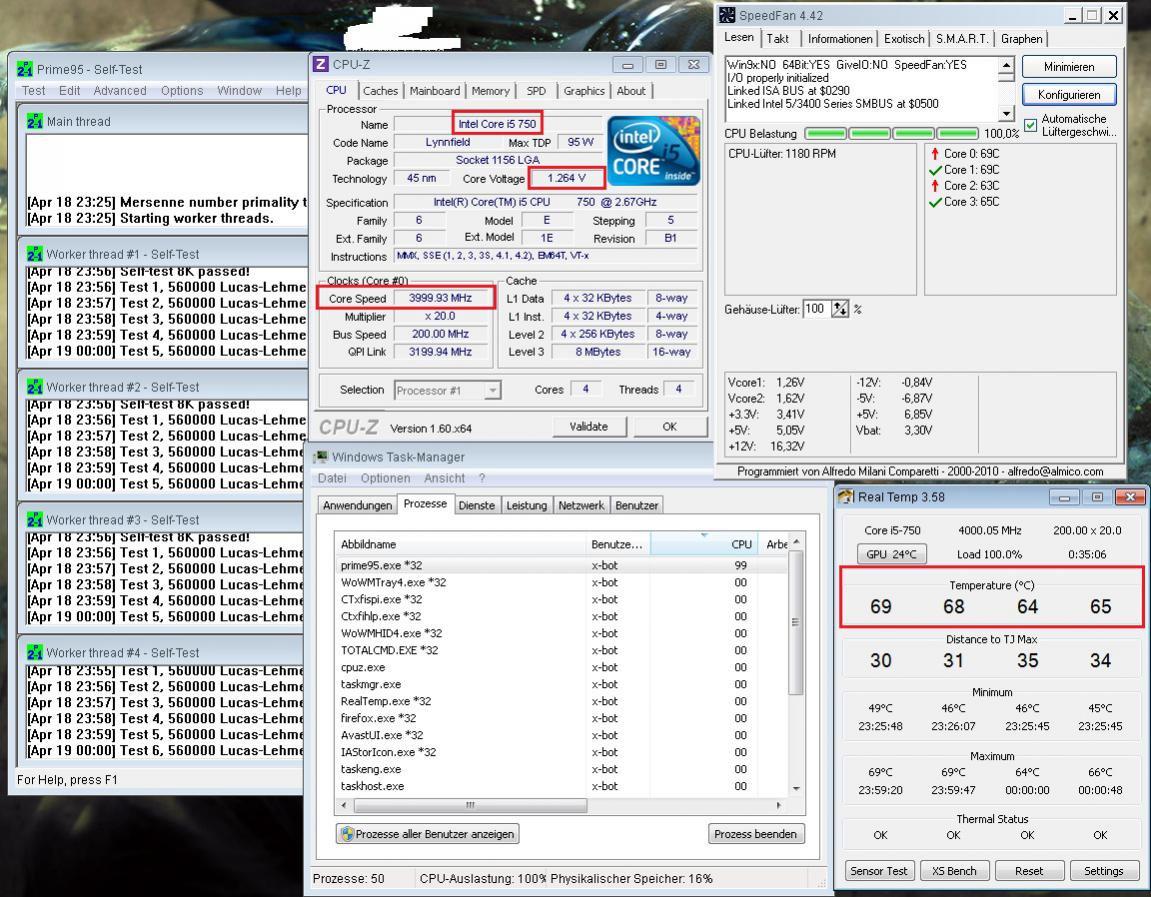Viewport: 1151px width, 897px height.
Task: Open the Test menu in Prime95
Action: (33, 90)
